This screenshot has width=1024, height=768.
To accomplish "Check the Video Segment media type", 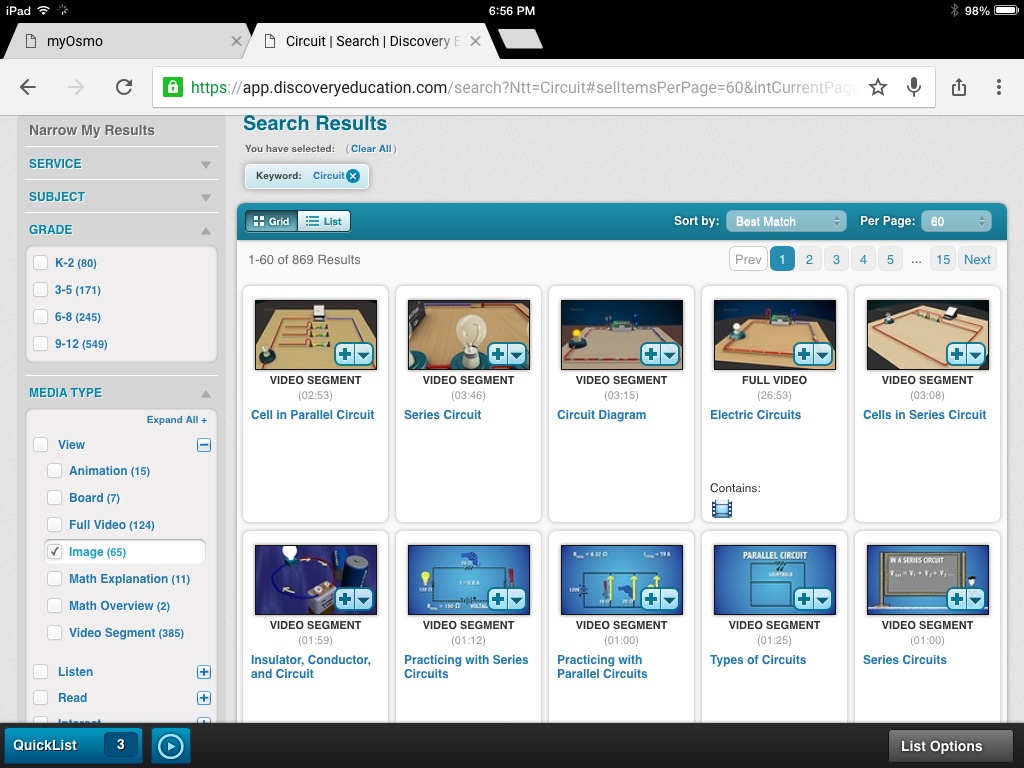I will [55, 633].
